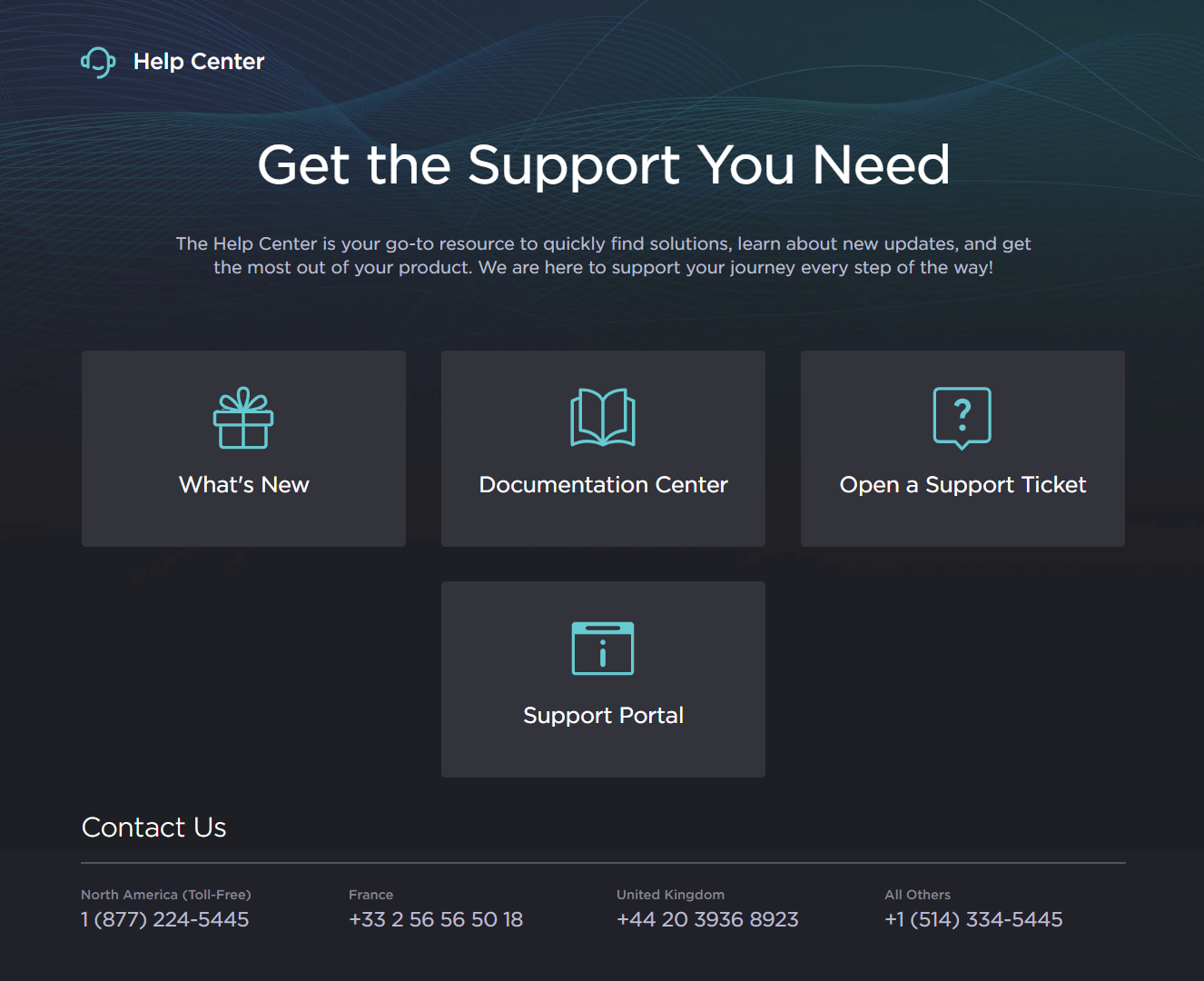Click the North America toll-free phone number
The width and height of the screenshot is (1204, 981).
point(165,919)
